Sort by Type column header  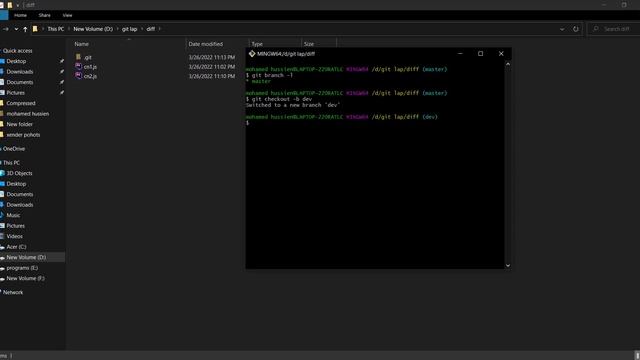(x=257, y=44)
